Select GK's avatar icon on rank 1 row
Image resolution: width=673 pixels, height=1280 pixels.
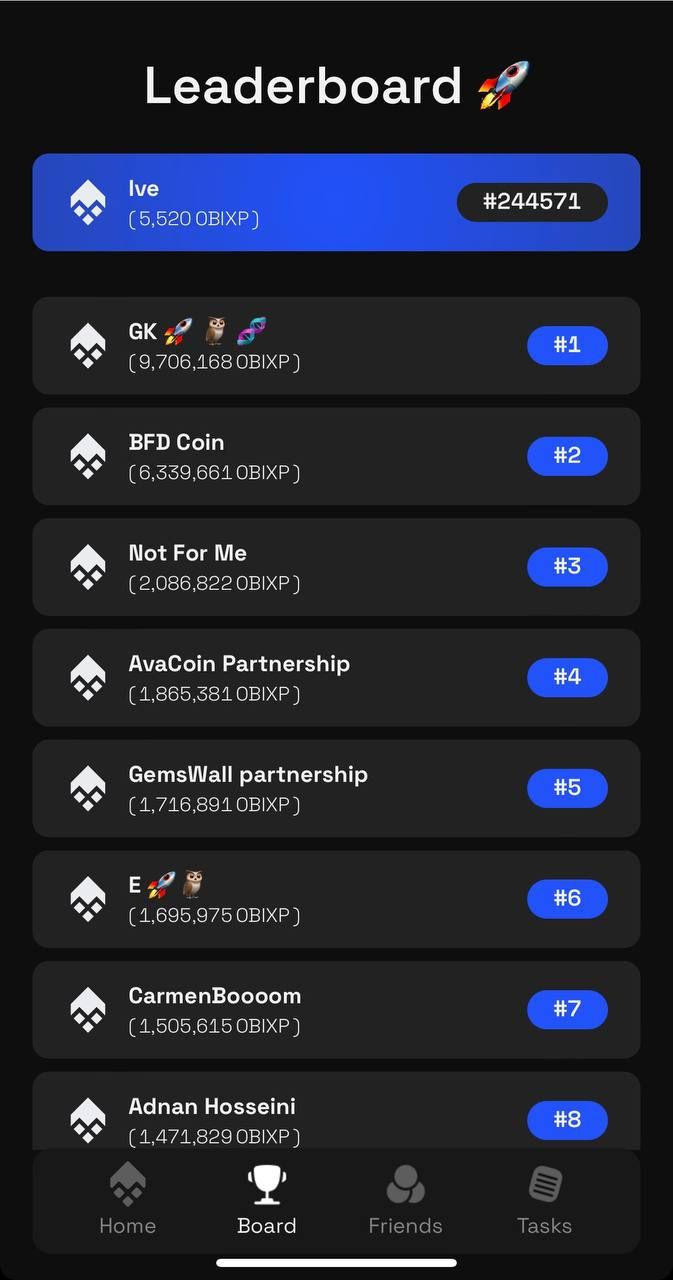click(x=87, y=345)
